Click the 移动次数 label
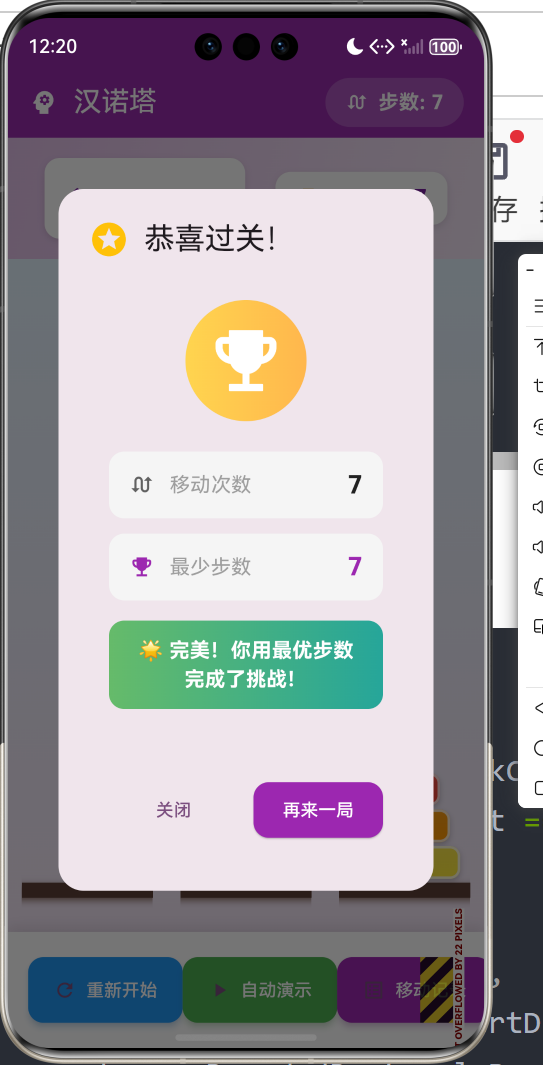543x1065 pixels. point(211,485)
